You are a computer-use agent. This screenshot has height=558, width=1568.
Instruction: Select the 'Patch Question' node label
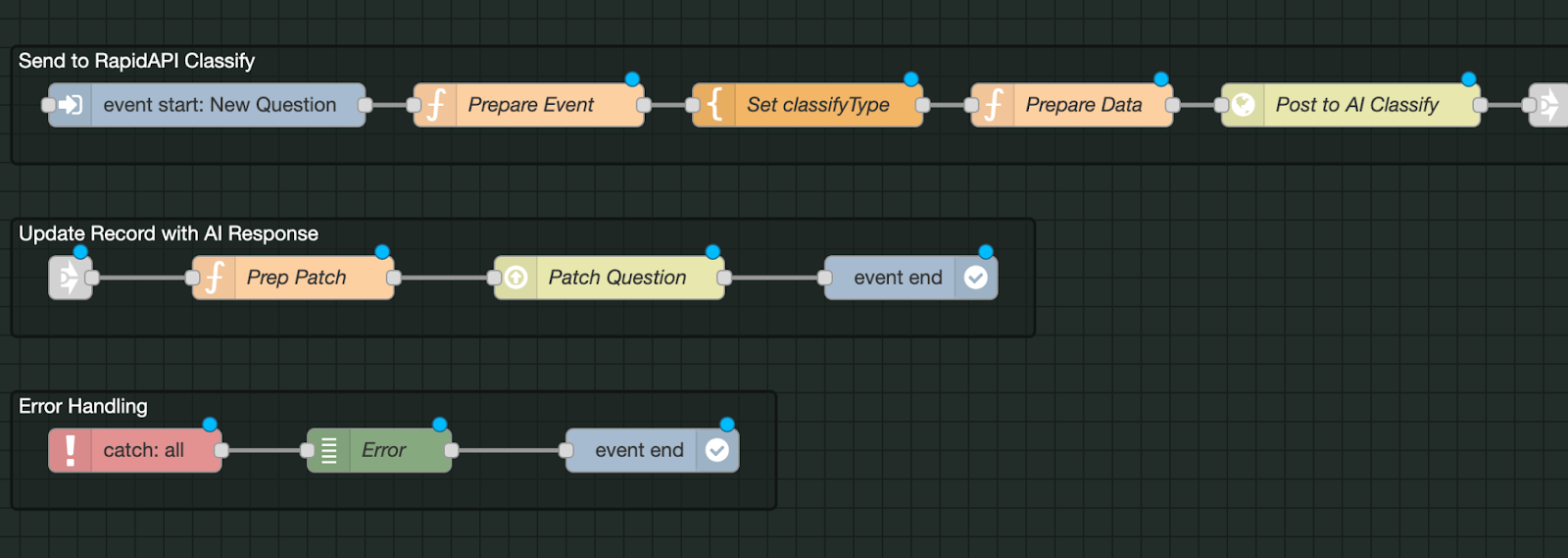617,278
